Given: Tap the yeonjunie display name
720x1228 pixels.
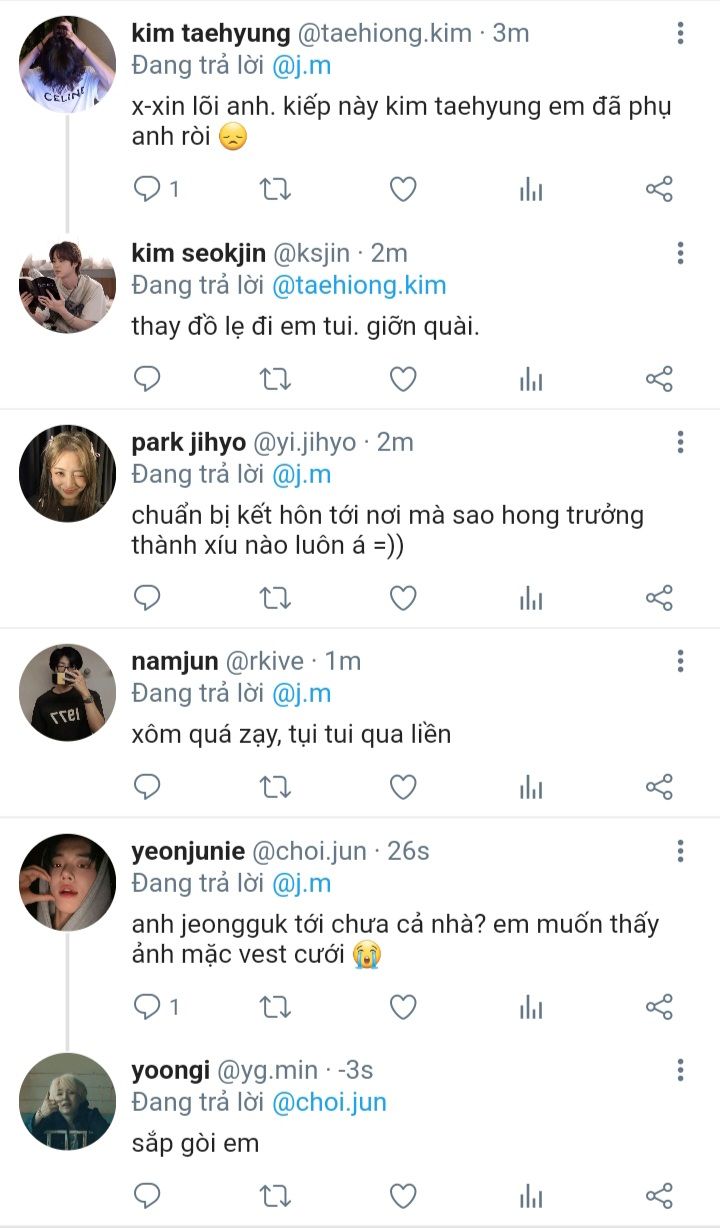Looking at the screenshot, I should coord(188,851).
